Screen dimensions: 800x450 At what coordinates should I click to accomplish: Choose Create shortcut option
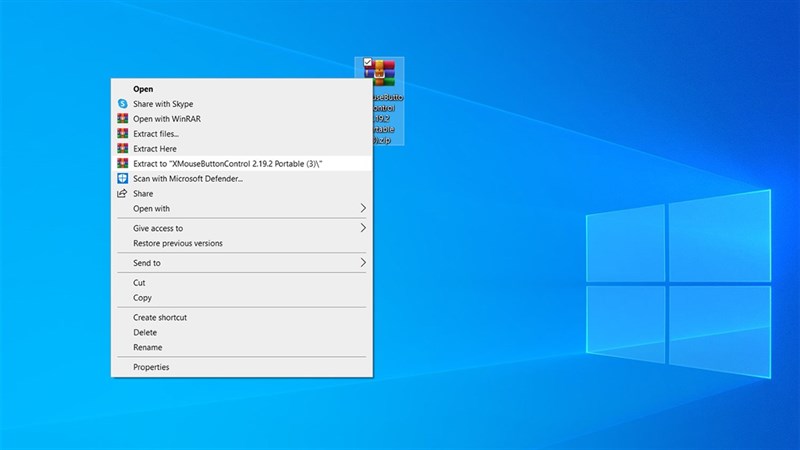[160, 317]
